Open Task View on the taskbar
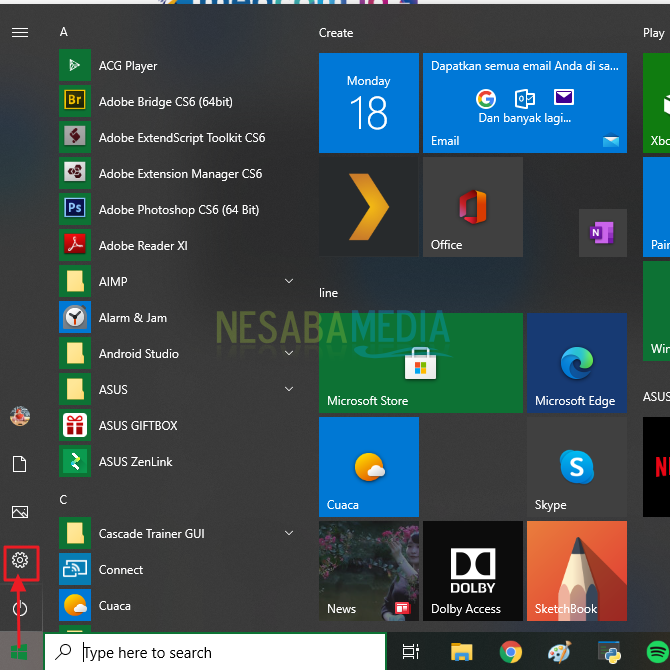Image resolution: width=670 pixels, height=670 pixels. click(411, 652)
